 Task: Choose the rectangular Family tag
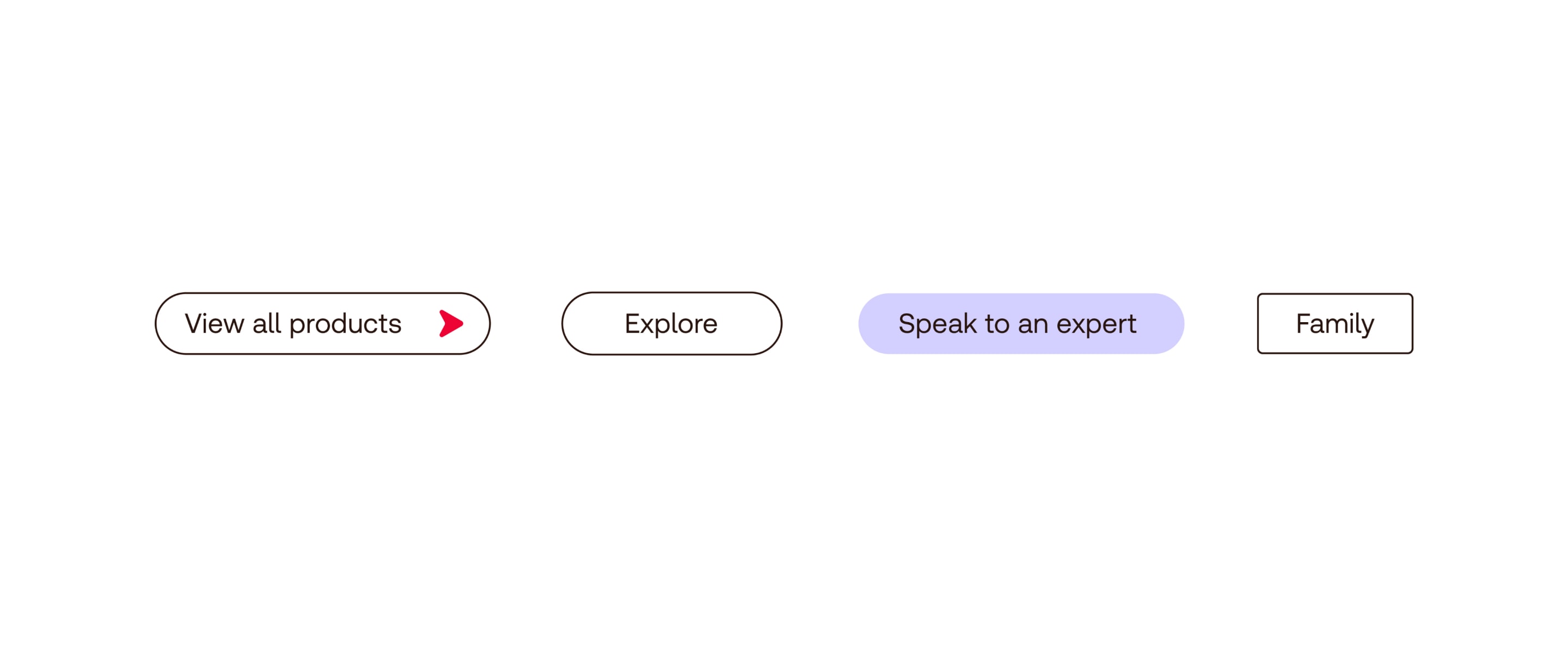coord(1334,323)
